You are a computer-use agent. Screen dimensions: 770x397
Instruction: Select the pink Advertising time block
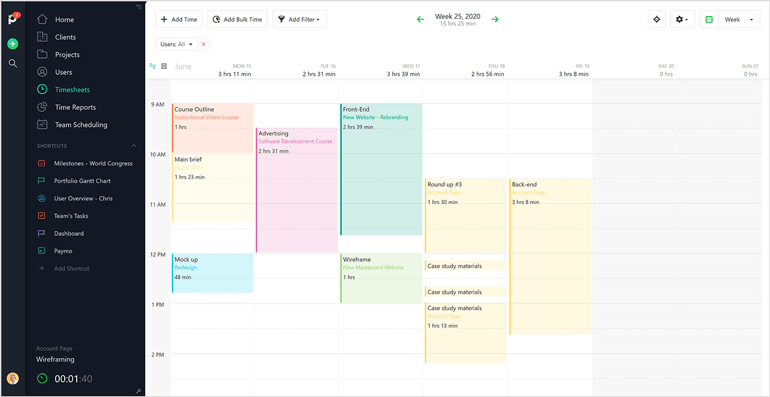click(297, 190)
